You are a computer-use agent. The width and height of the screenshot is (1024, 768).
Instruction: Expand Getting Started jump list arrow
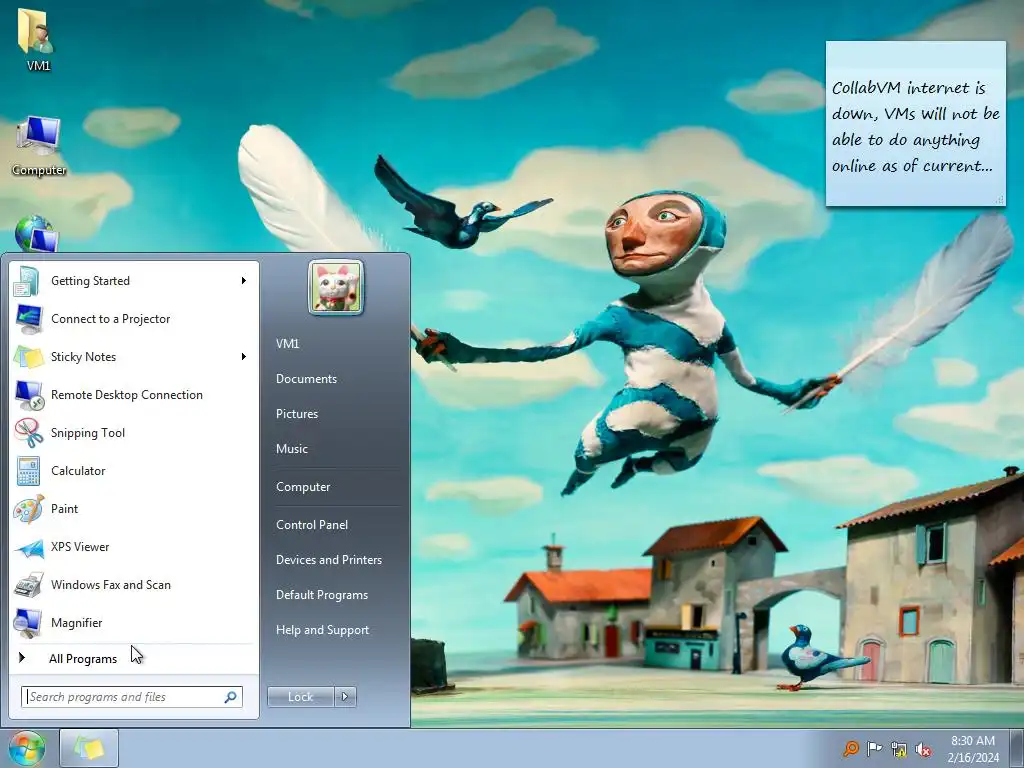point(244,281)
